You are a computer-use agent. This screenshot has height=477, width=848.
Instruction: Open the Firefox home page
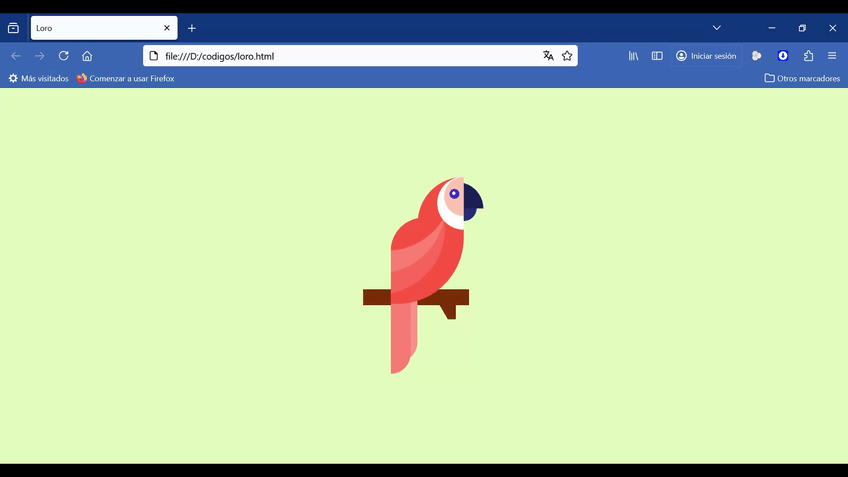tap(87, 56)
